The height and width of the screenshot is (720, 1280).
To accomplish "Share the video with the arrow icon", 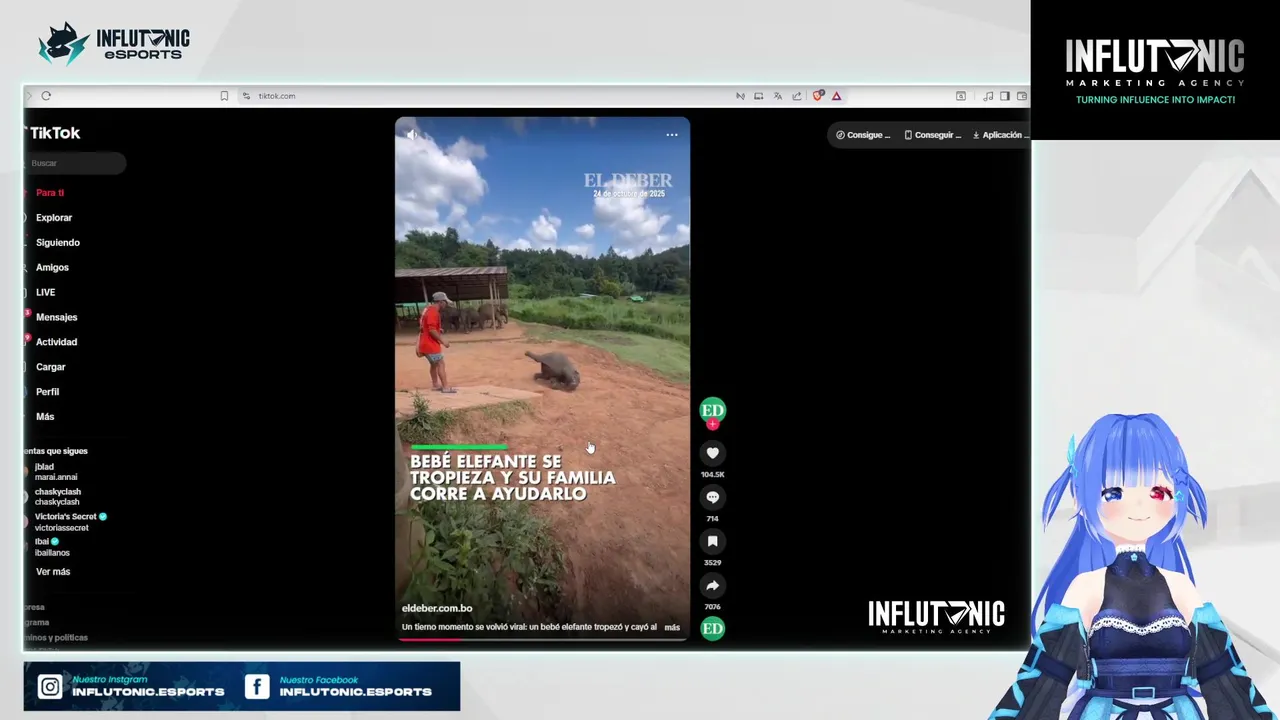I will coord(712,585).
